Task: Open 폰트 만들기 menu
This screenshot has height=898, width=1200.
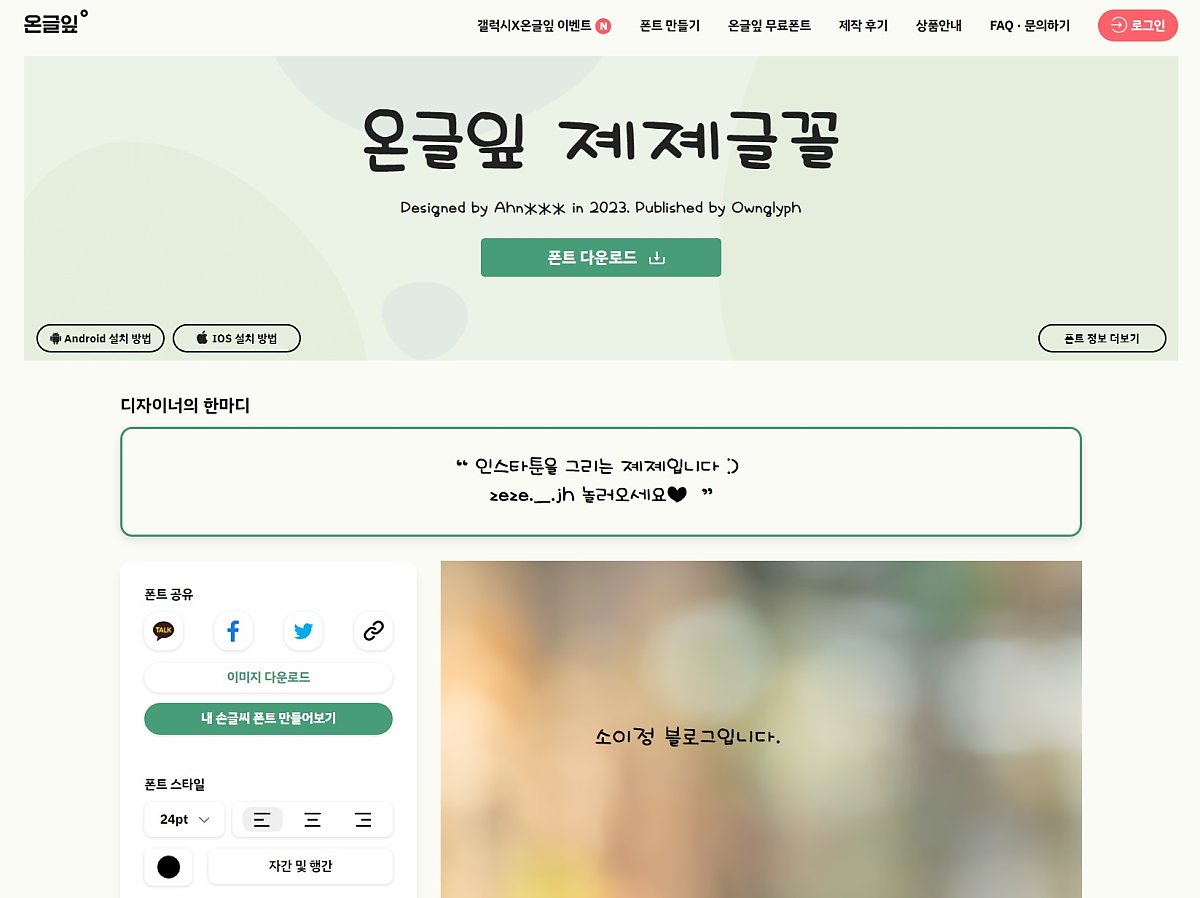Action: coord(670,26)
